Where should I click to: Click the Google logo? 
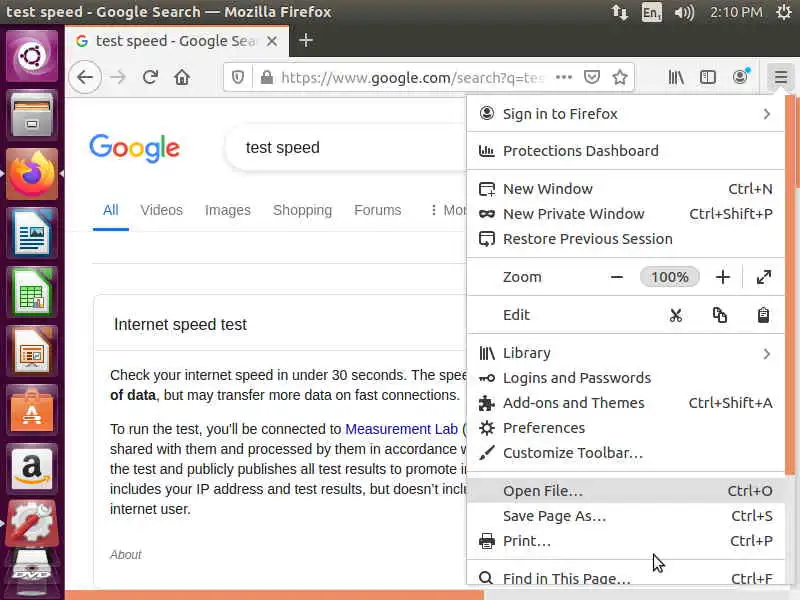pyautogui.click(x=135, y=148)
